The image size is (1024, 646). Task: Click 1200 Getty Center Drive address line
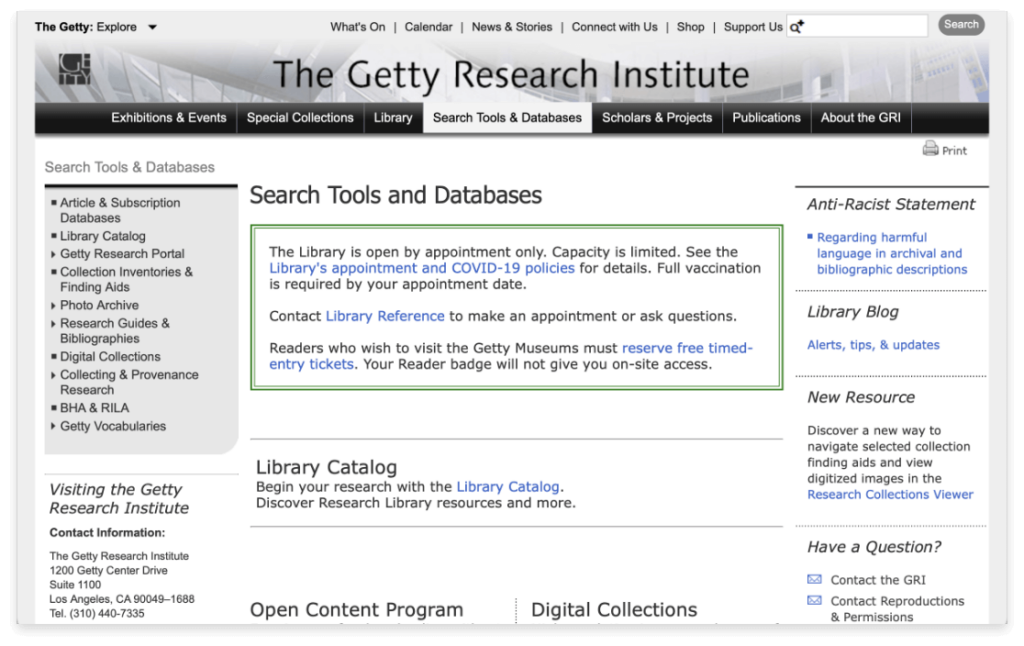(x=108, y=570)
